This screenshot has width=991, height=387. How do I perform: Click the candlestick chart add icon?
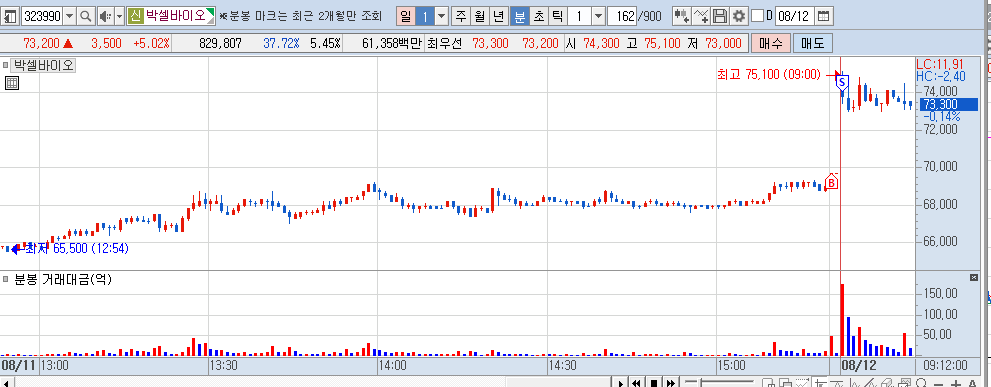click(x=681, y=16)
